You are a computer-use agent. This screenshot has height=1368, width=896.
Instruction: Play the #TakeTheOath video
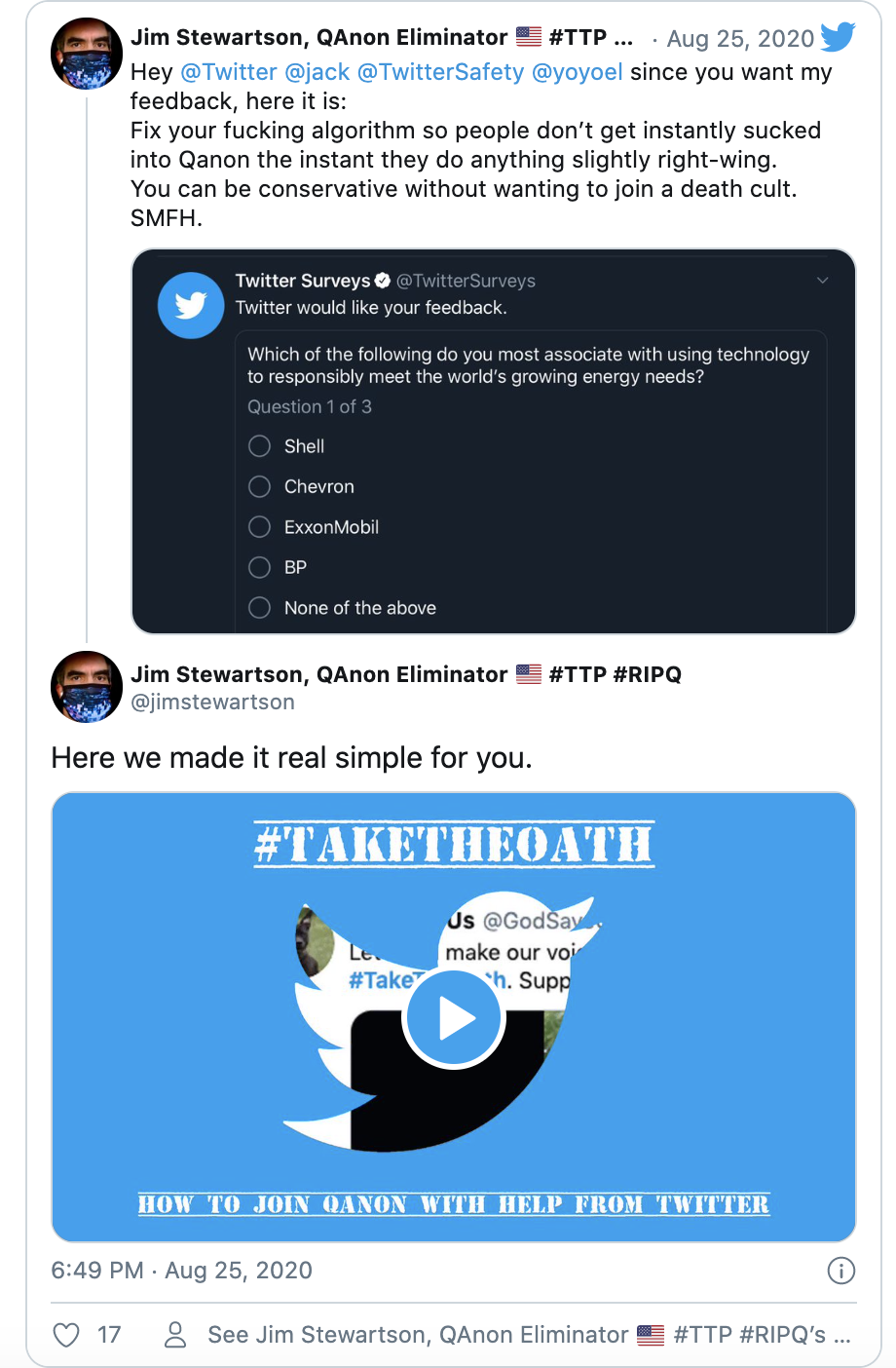454,1018
